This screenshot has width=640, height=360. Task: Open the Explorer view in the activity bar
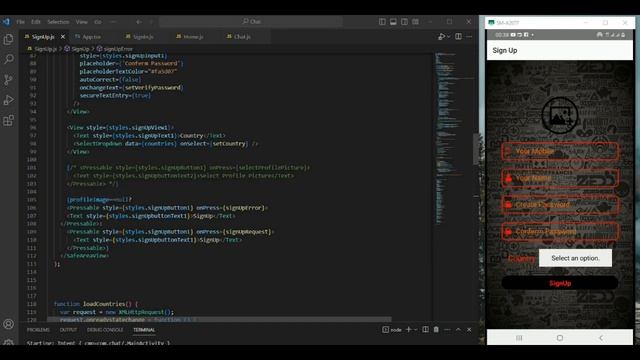(9, 39)
